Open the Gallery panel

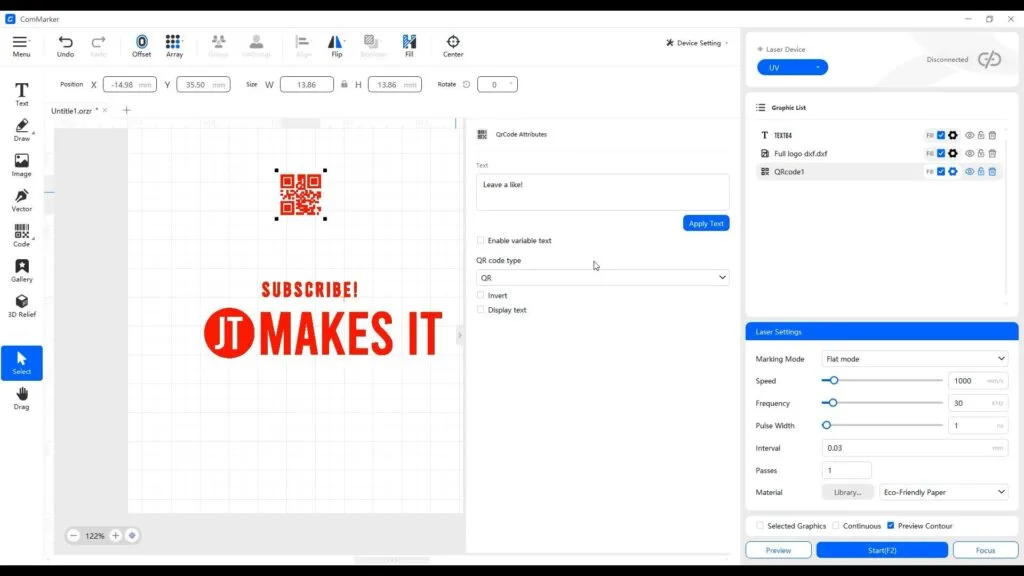(21, 270)
